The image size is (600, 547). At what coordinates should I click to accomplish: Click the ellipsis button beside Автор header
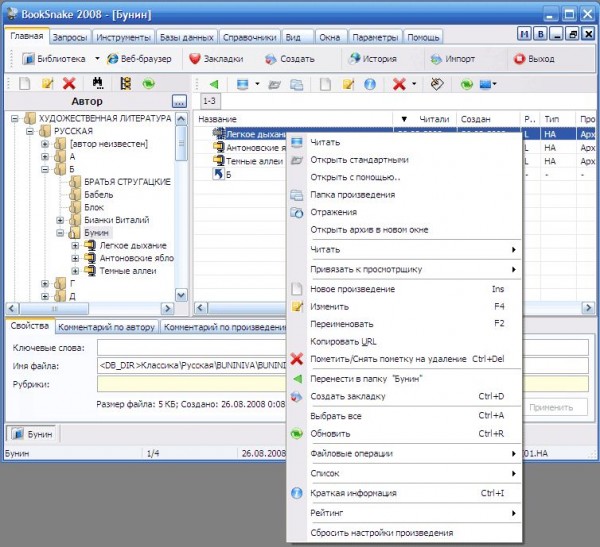[x=179, y=101]
